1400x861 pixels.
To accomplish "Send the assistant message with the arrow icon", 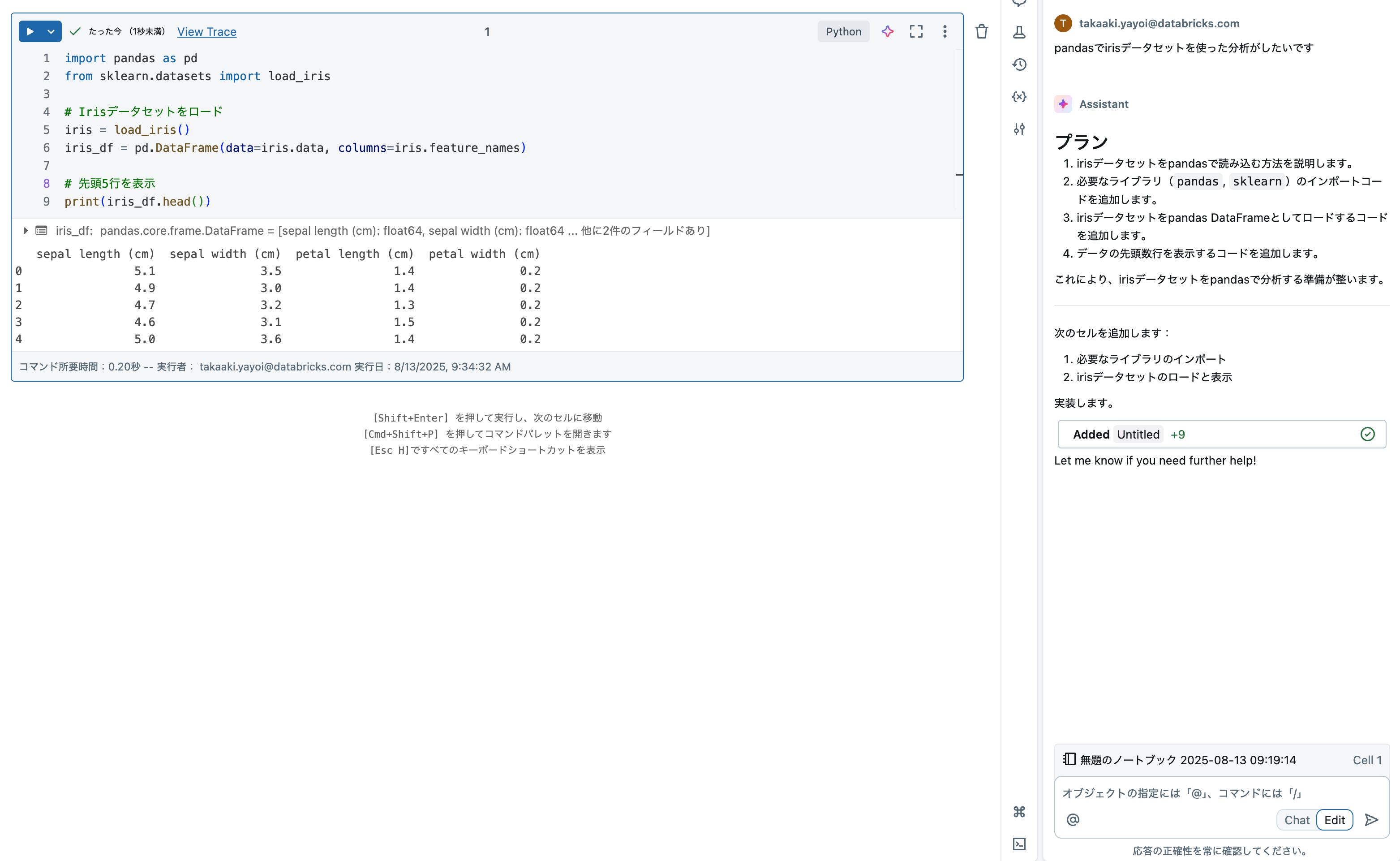I will click(x=1371, y=819).
